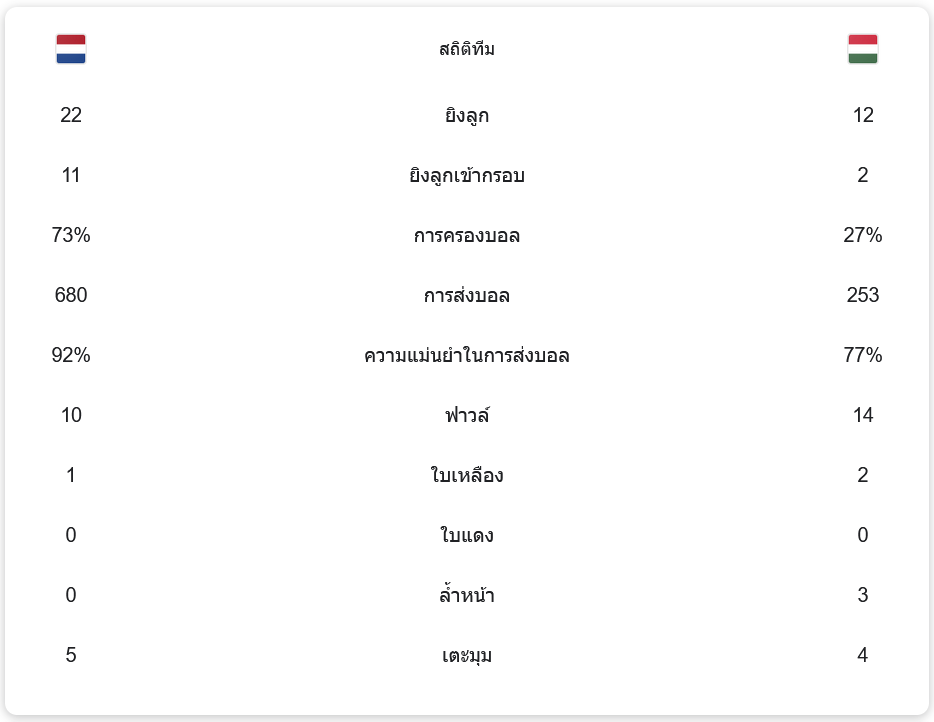Select the ยิงลูกเข้ากรอบ stat label
Screen dimensions: 934x722
467,176
